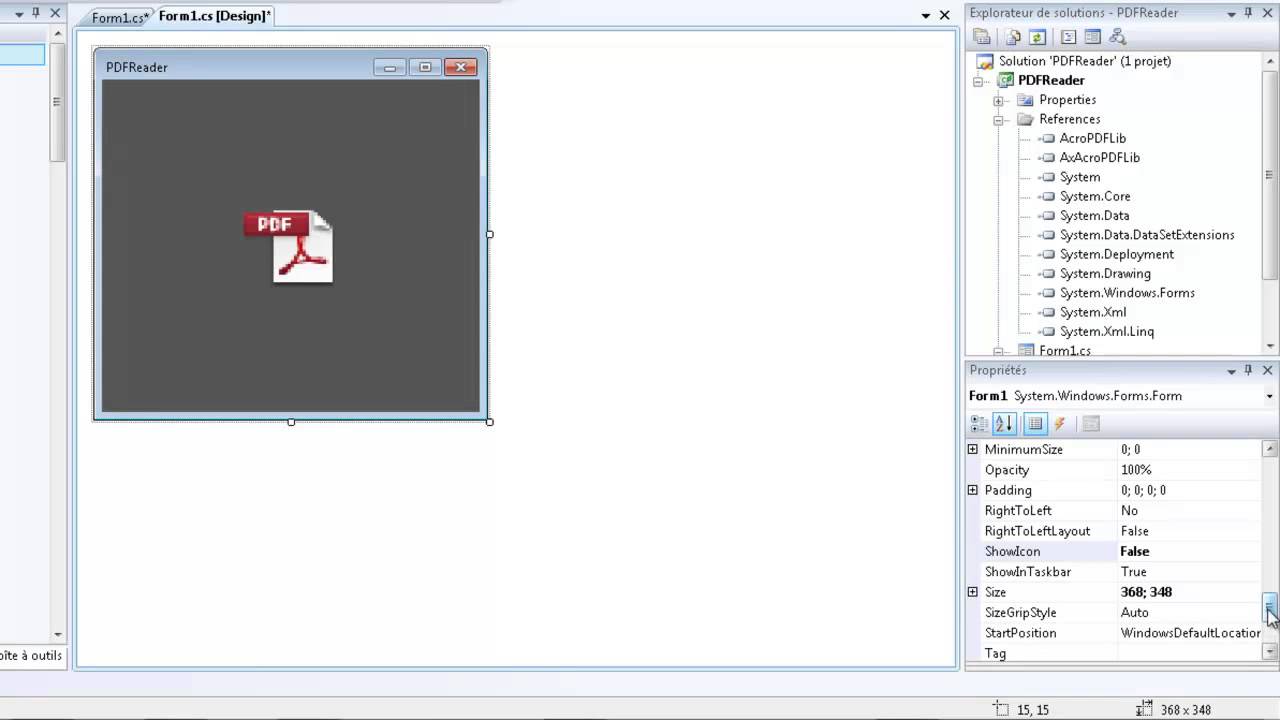The height and width of the screenshot is (720, 1280).
Task: Click the References folder icon in the tree
Action: click(1025, 119)
